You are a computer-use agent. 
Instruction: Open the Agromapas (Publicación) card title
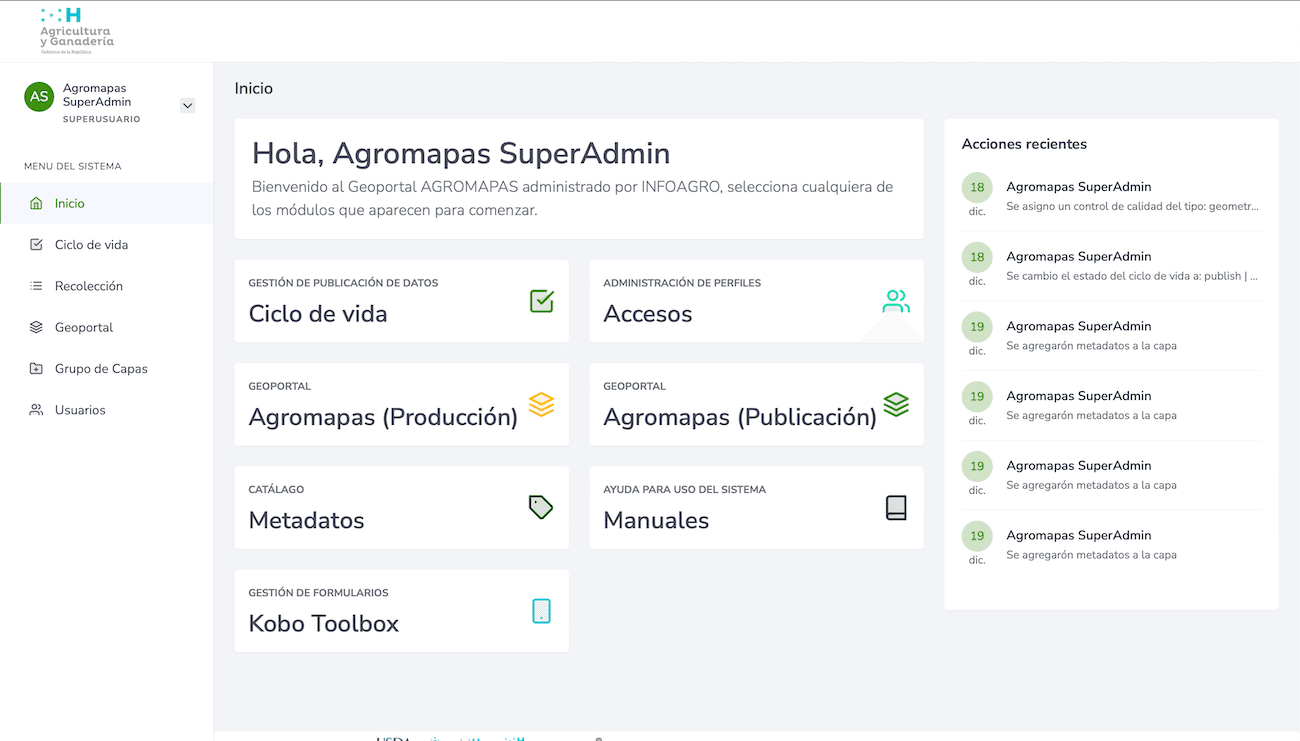740,417
